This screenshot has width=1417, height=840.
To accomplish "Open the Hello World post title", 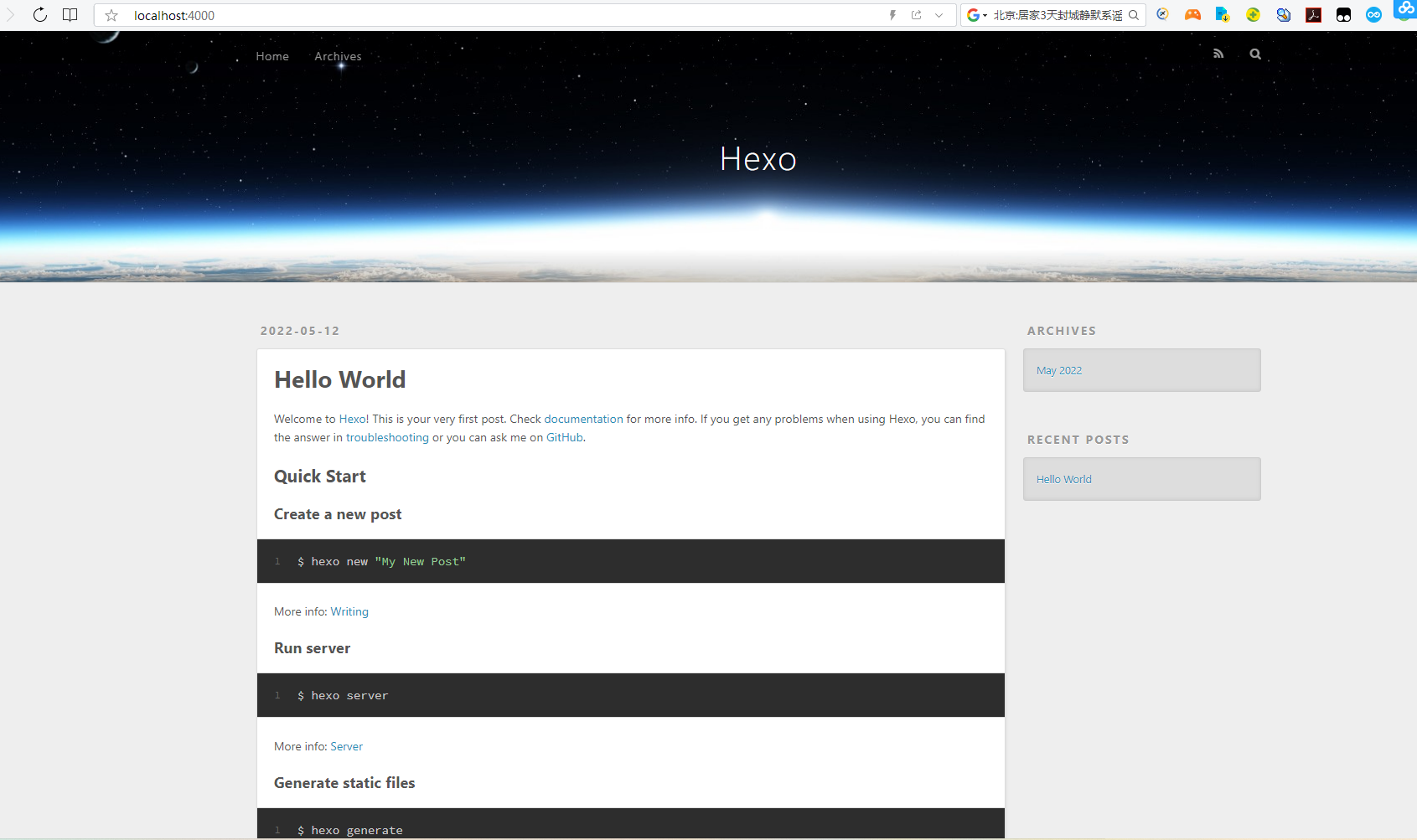I will click(339, 379).
